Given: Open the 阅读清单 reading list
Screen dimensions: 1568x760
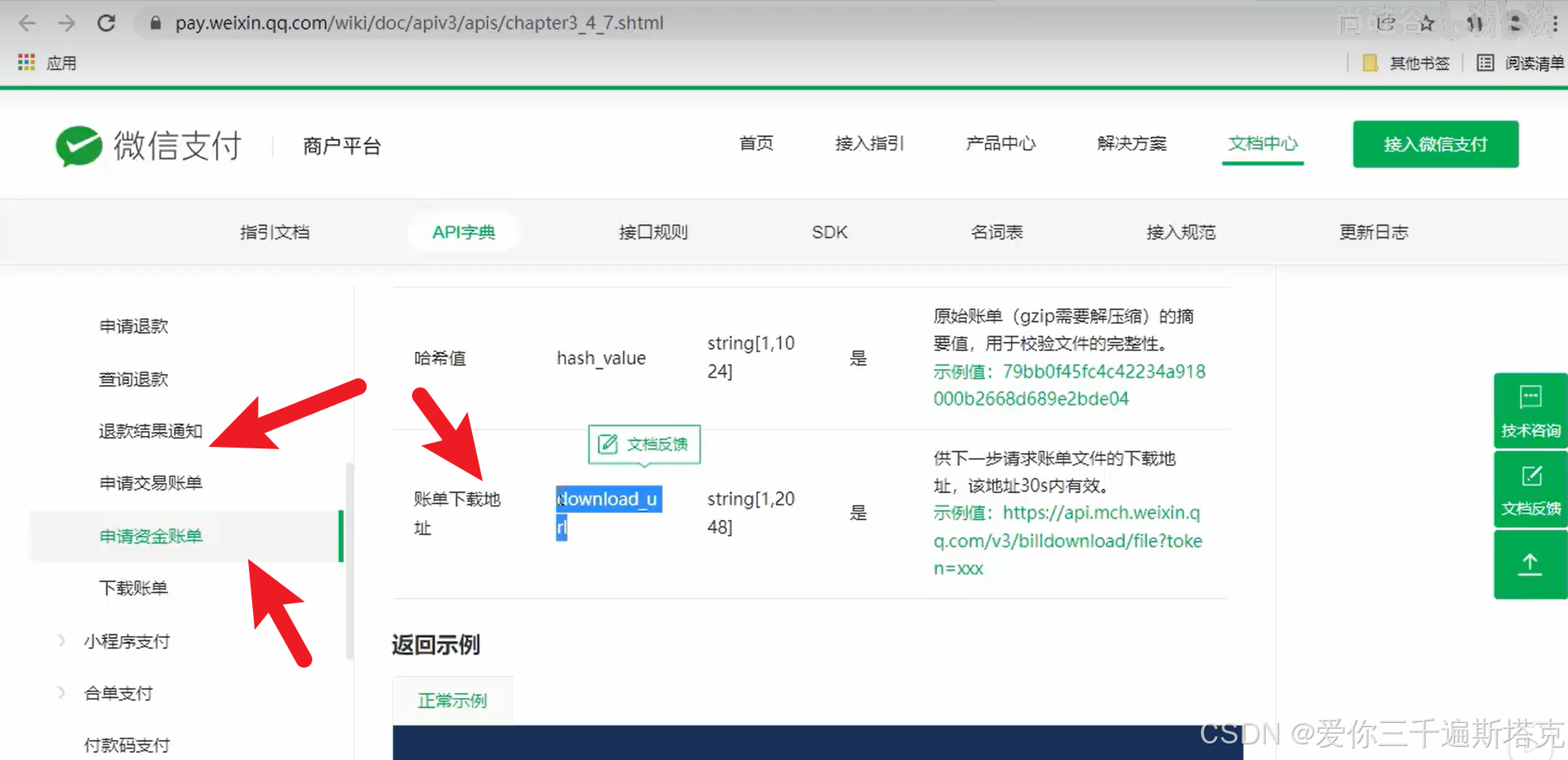Looking at the screenshot, I should tap(1520, 63).
